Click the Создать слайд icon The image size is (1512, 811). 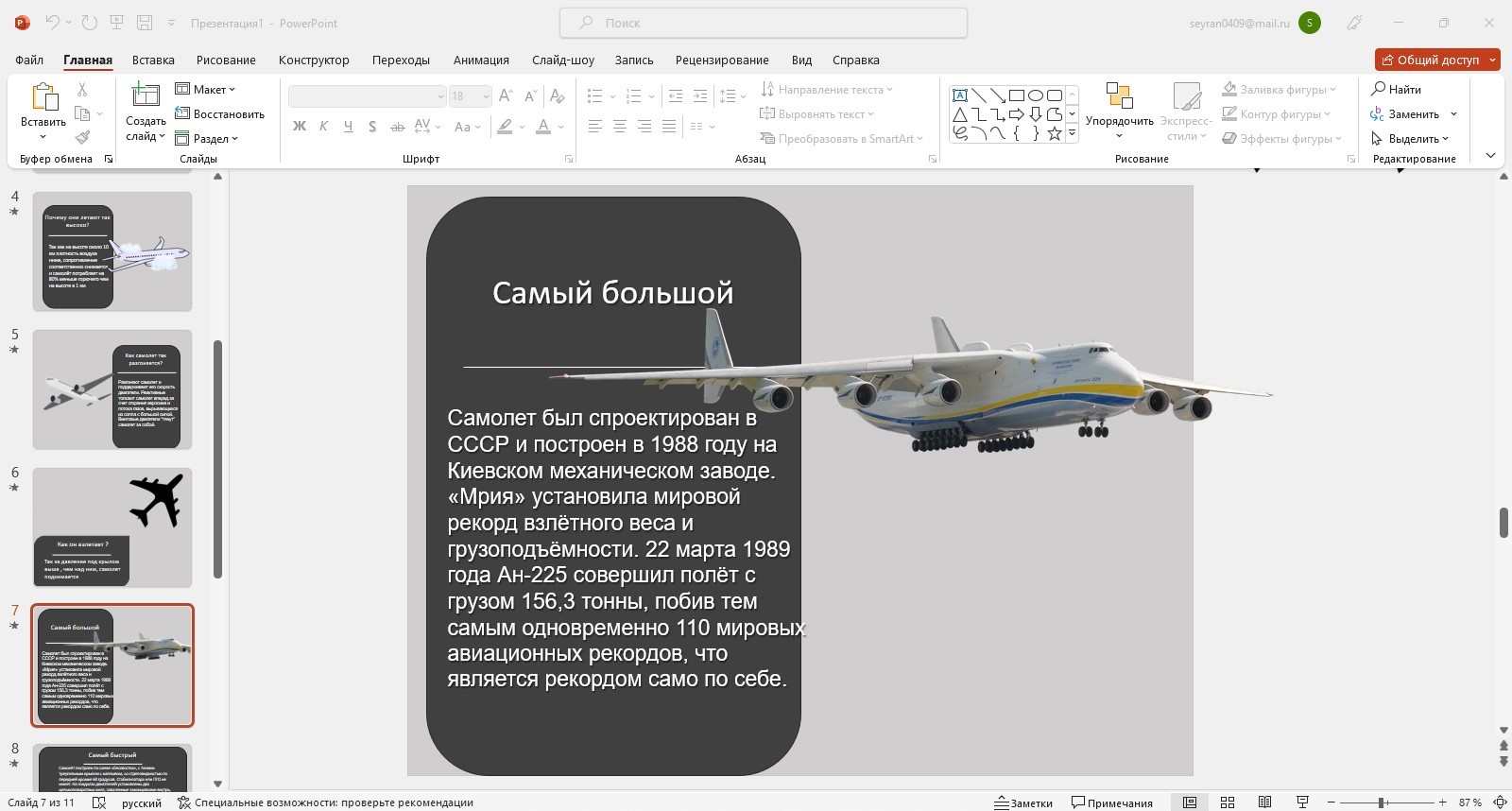146,96
